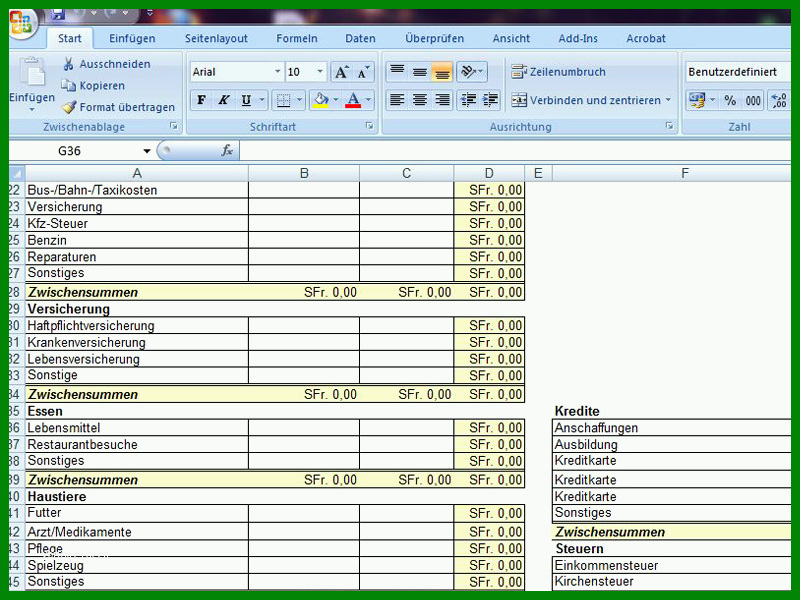Image resolution: width=800 pixels, height=600 pixels.
Task: Click the Einfügen paste clipboard icon
Action: 33,71
